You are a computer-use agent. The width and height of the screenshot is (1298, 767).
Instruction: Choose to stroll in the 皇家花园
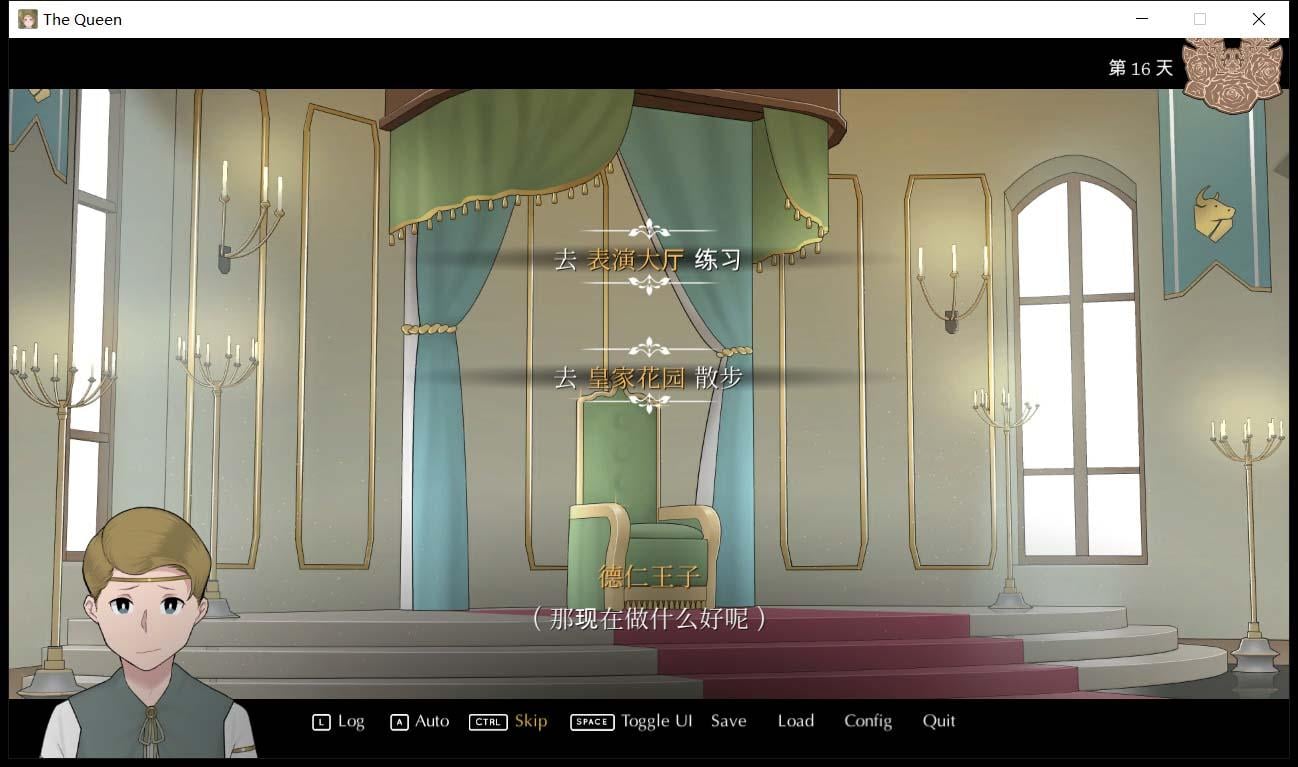tap(648, 377)
